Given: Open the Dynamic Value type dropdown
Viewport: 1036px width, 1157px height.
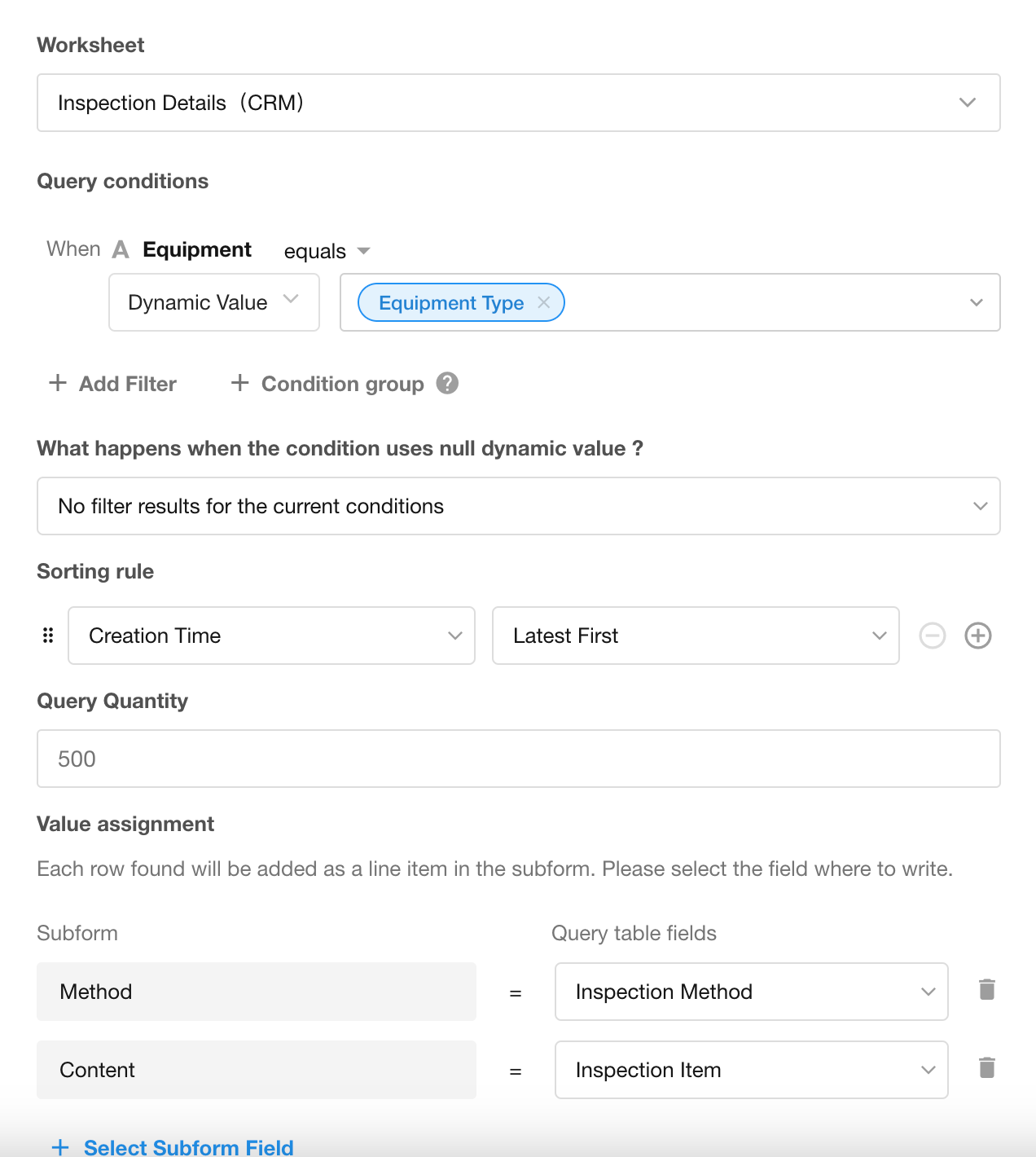Looking at the screenshot, I should click(213, 302).
